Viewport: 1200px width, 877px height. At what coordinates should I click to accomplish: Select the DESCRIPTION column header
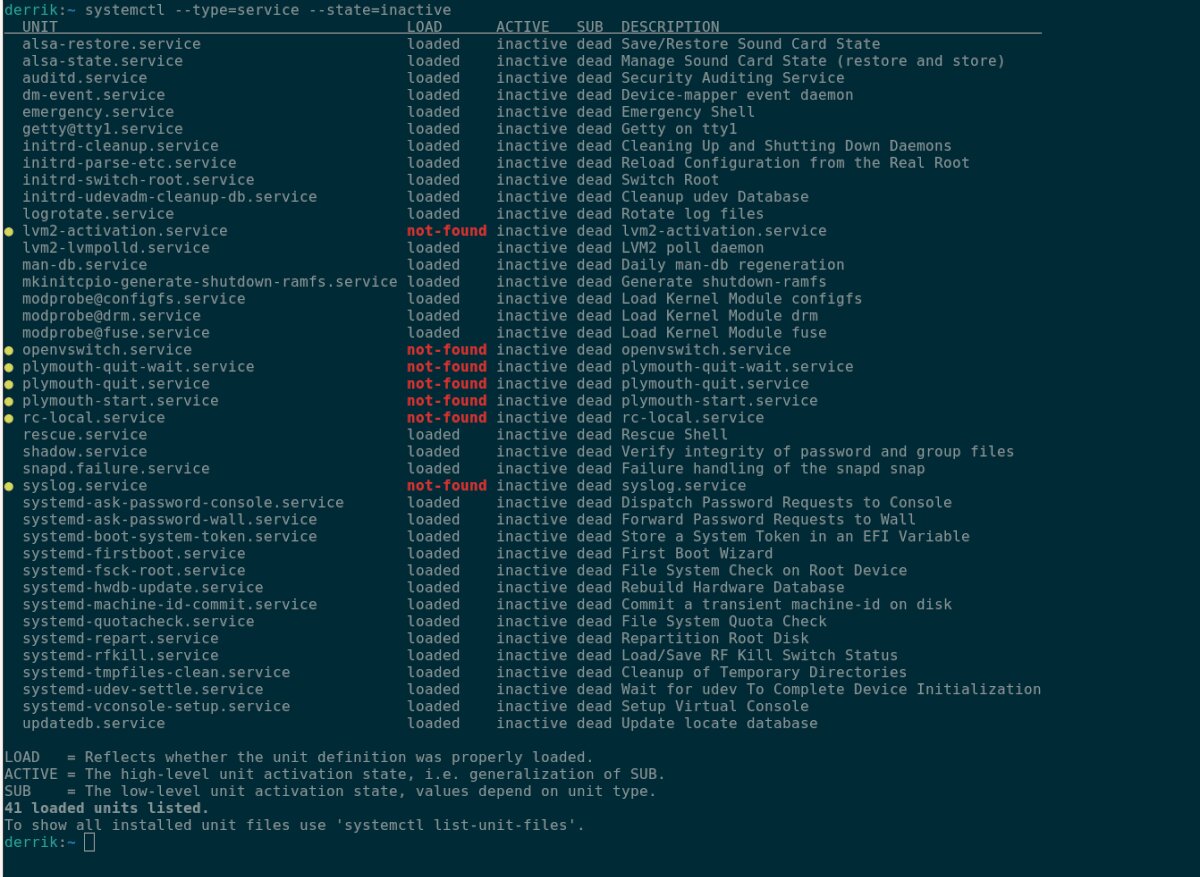[x=670, y=27]
